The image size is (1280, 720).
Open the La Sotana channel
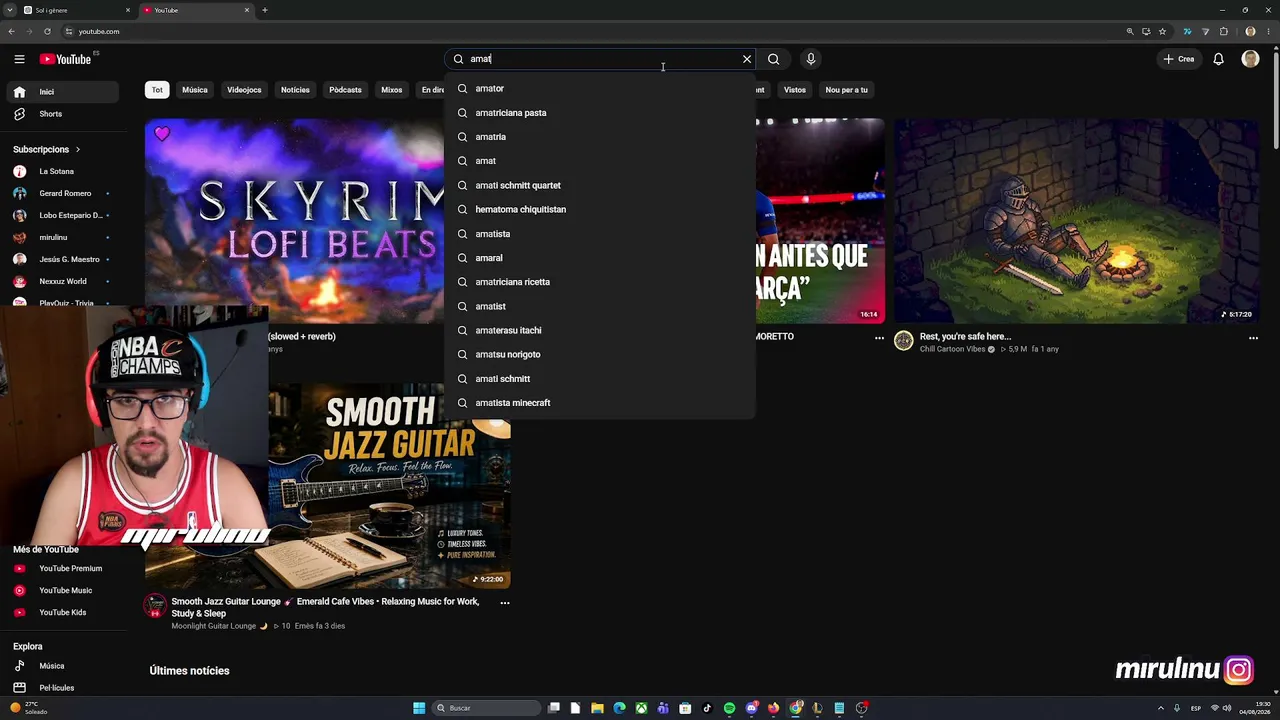[x=64, y=171]
